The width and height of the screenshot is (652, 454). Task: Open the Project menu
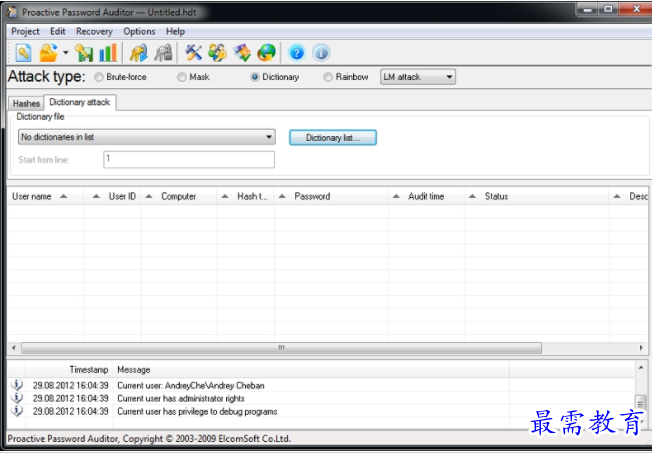[x=25, y=31]
